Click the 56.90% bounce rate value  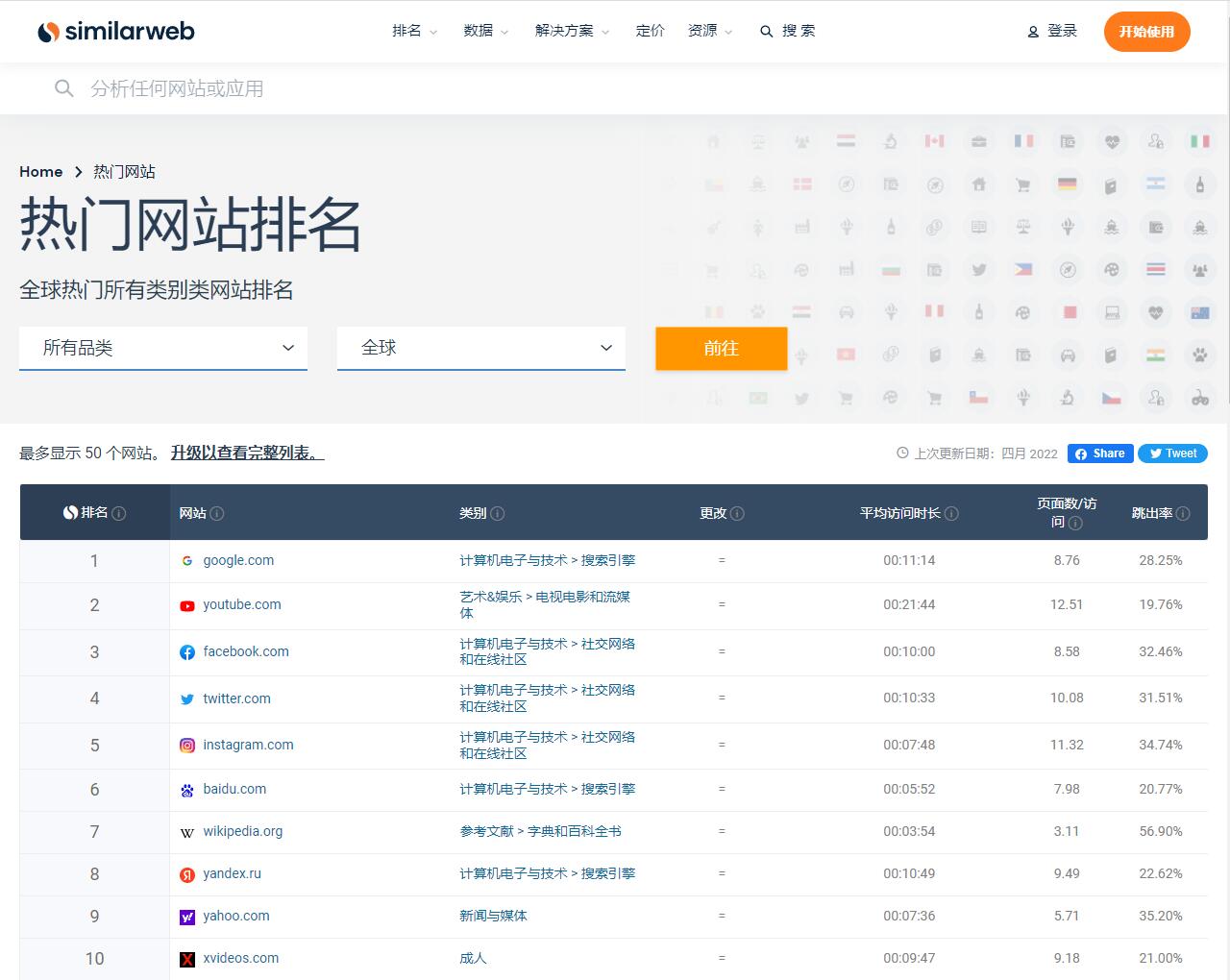[1161, 831]
